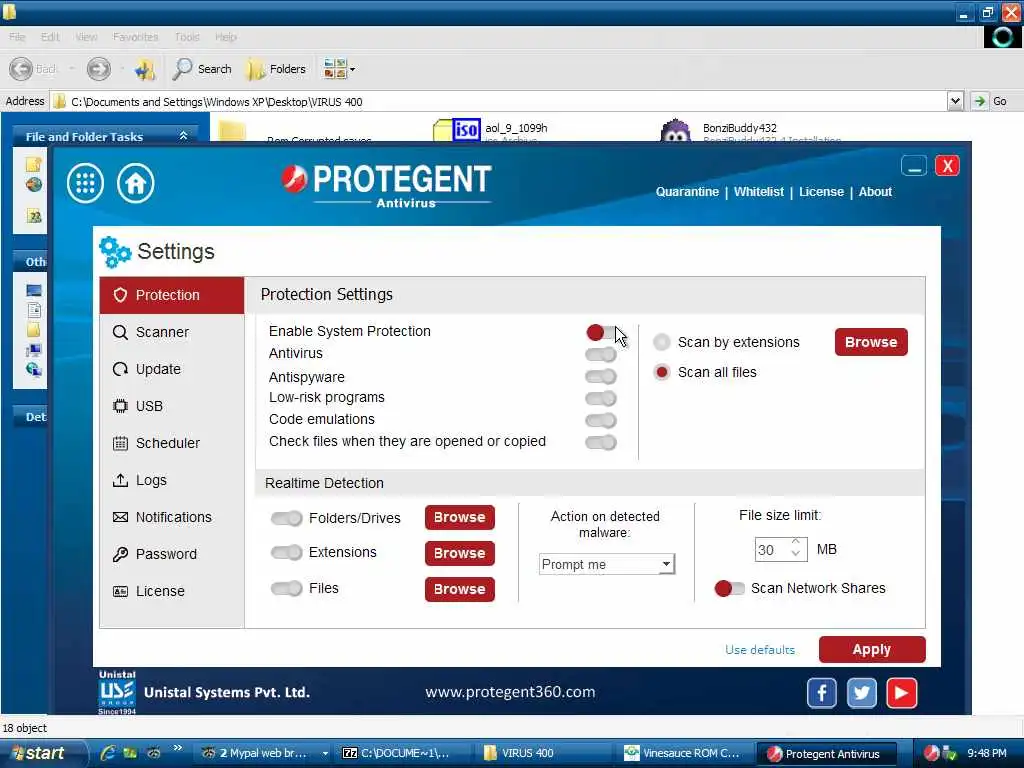Go to the Protegent home screen icon
1024x768 pixels.
click(x=136, y=184)
